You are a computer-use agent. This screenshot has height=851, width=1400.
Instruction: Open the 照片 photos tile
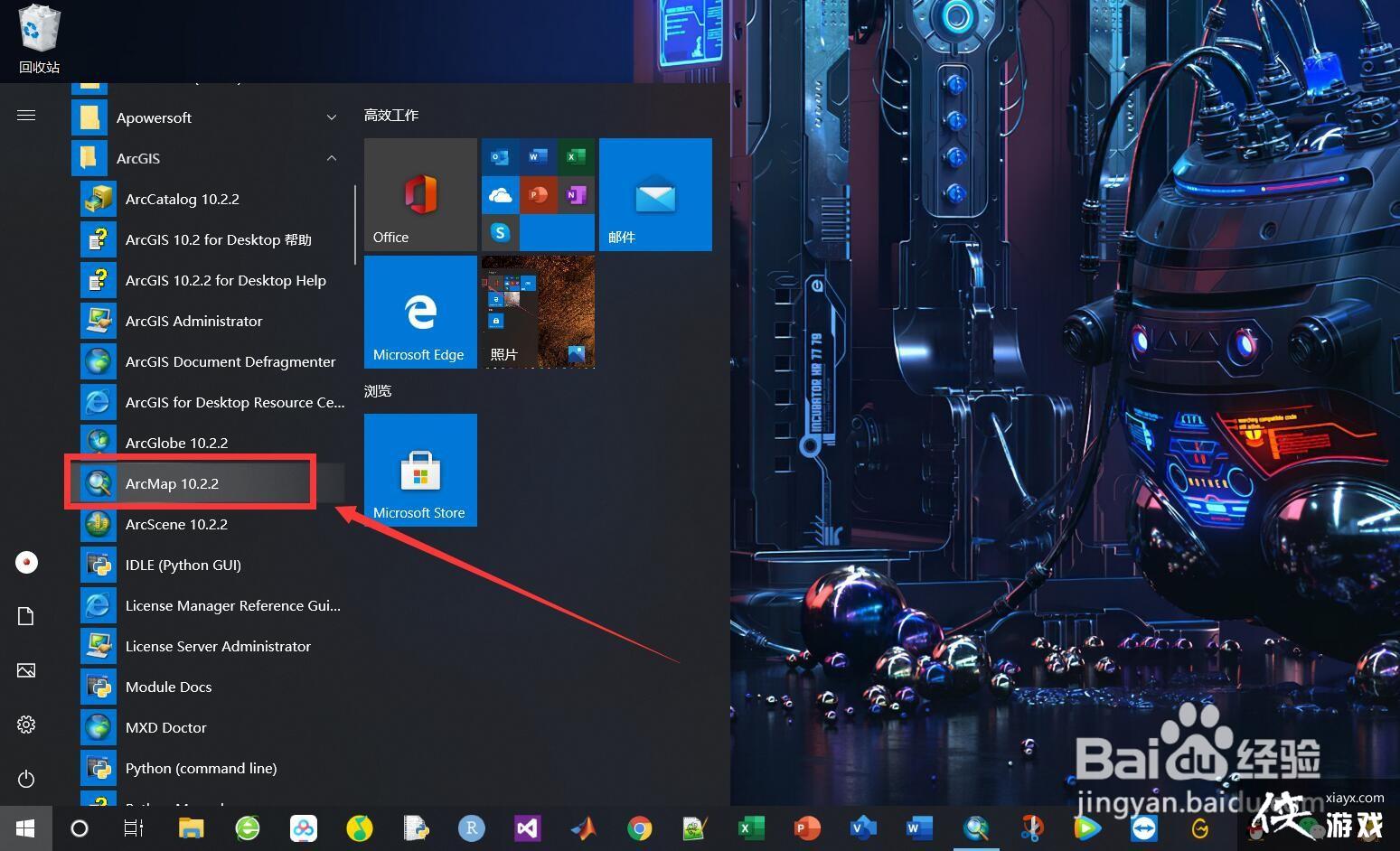[538, 312]
